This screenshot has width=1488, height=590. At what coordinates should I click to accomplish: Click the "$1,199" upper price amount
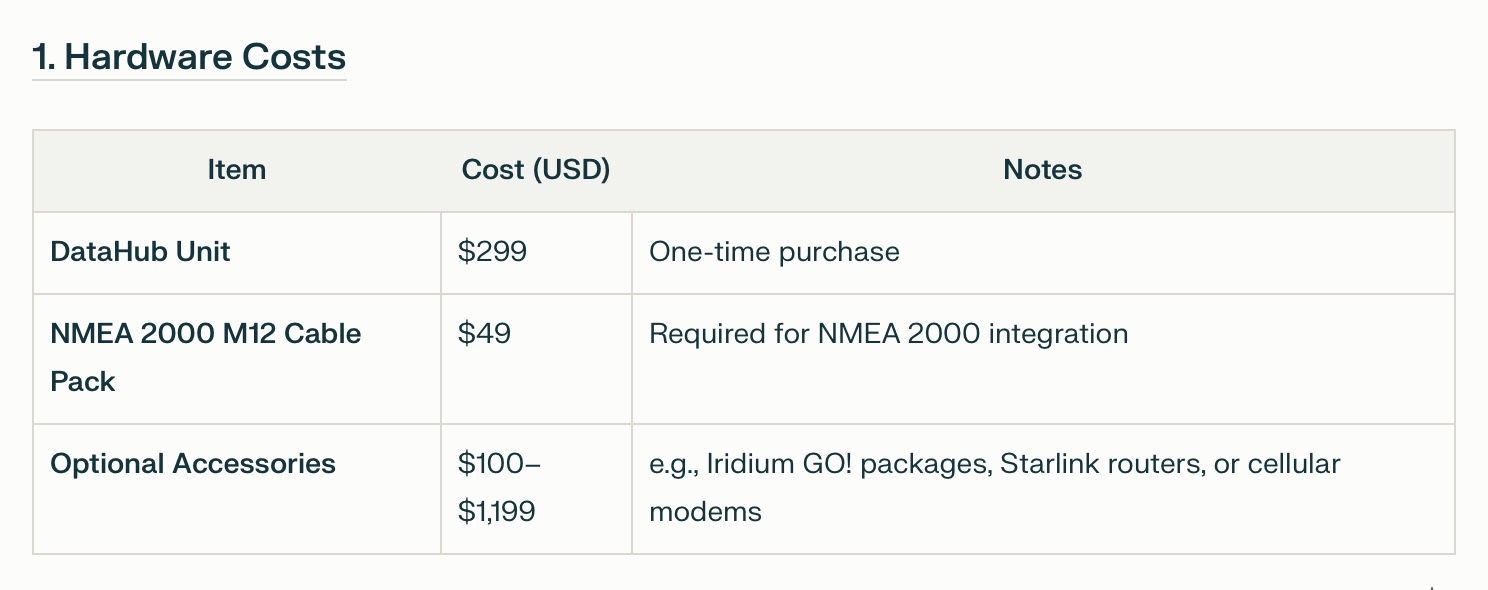(496, 512)
